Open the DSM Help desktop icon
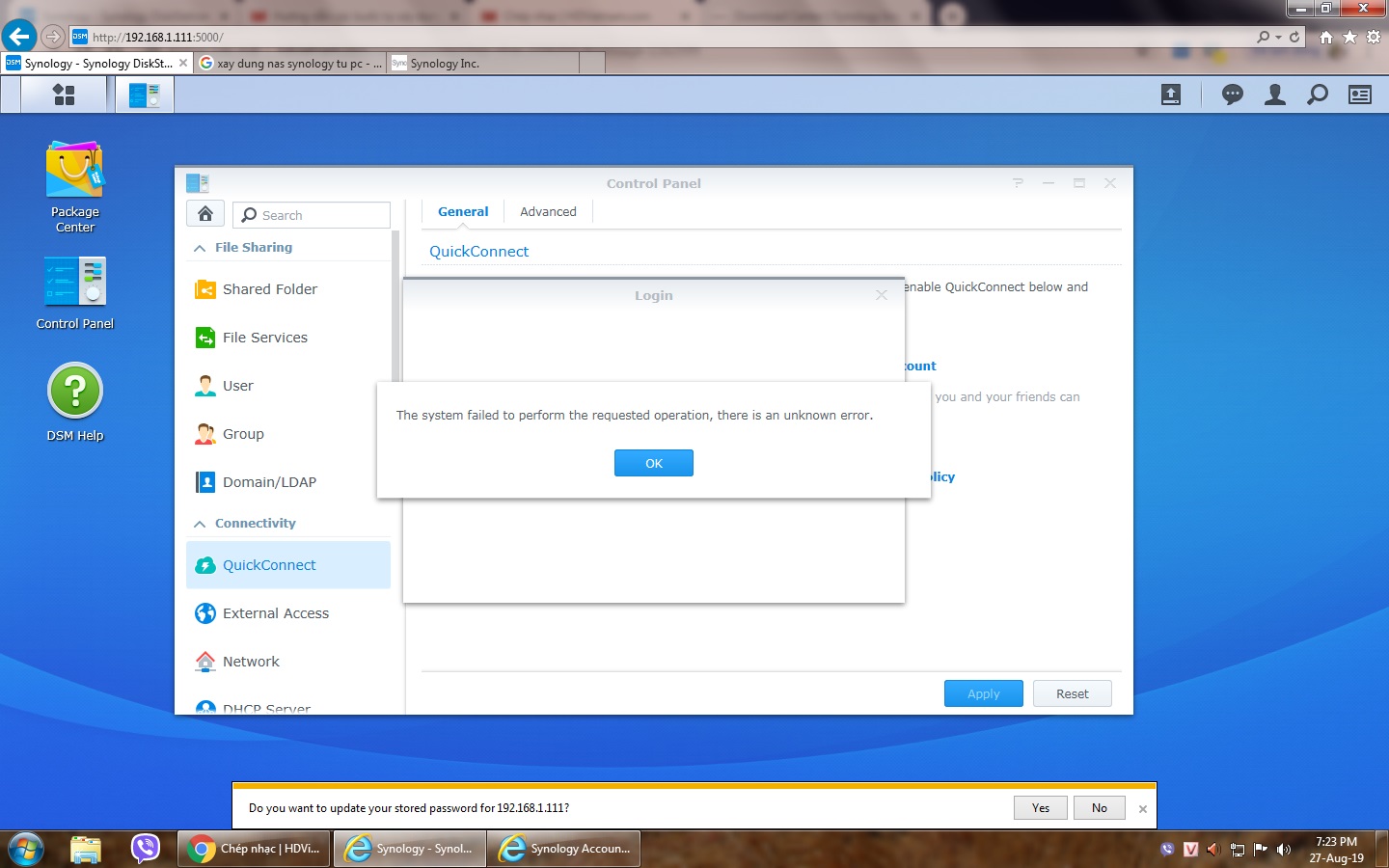The width and height of the screenshot is (1389, 868). tap(75, 402)
